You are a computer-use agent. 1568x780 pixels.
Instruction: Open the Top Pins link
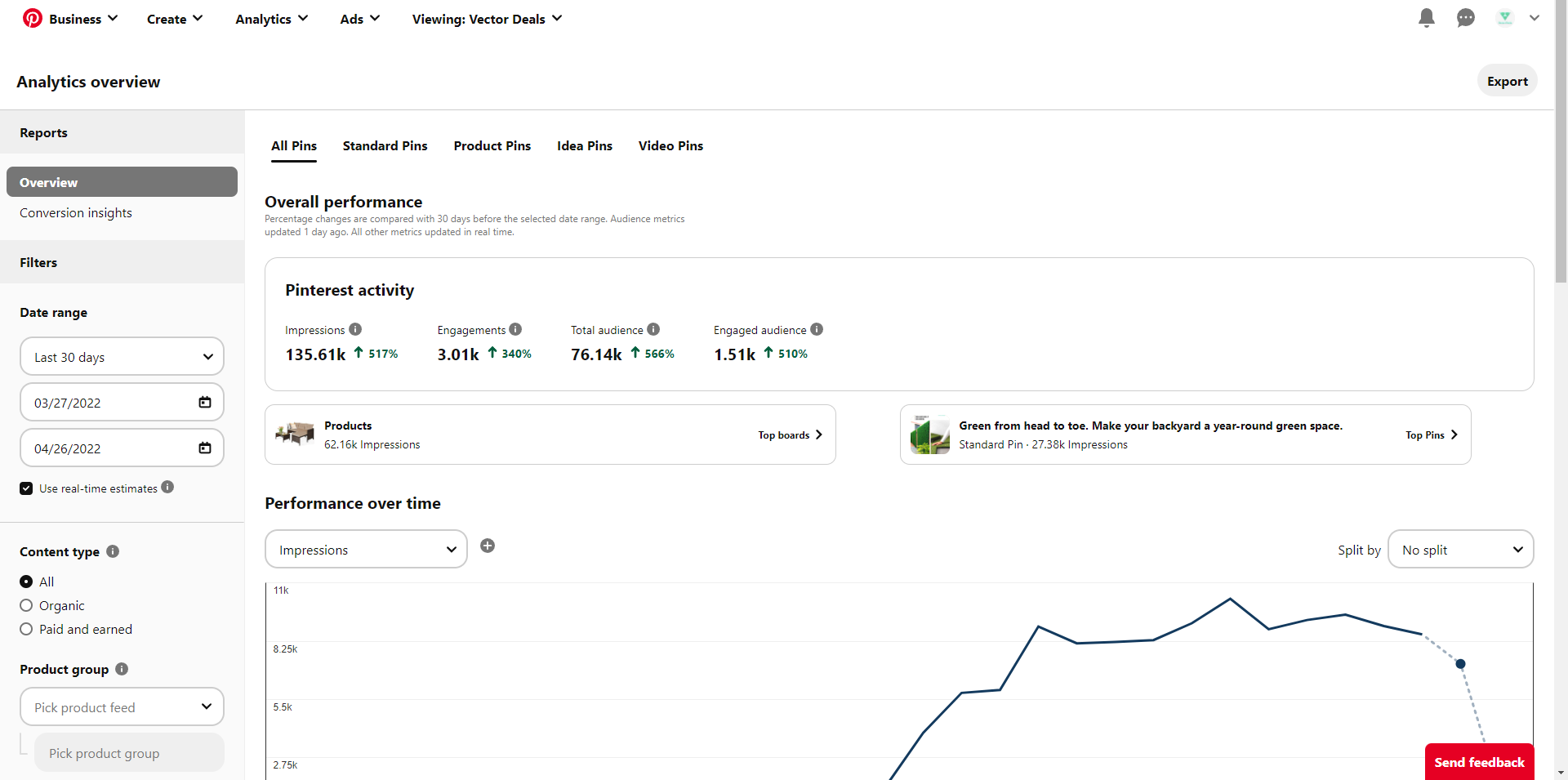[1431, 435]
